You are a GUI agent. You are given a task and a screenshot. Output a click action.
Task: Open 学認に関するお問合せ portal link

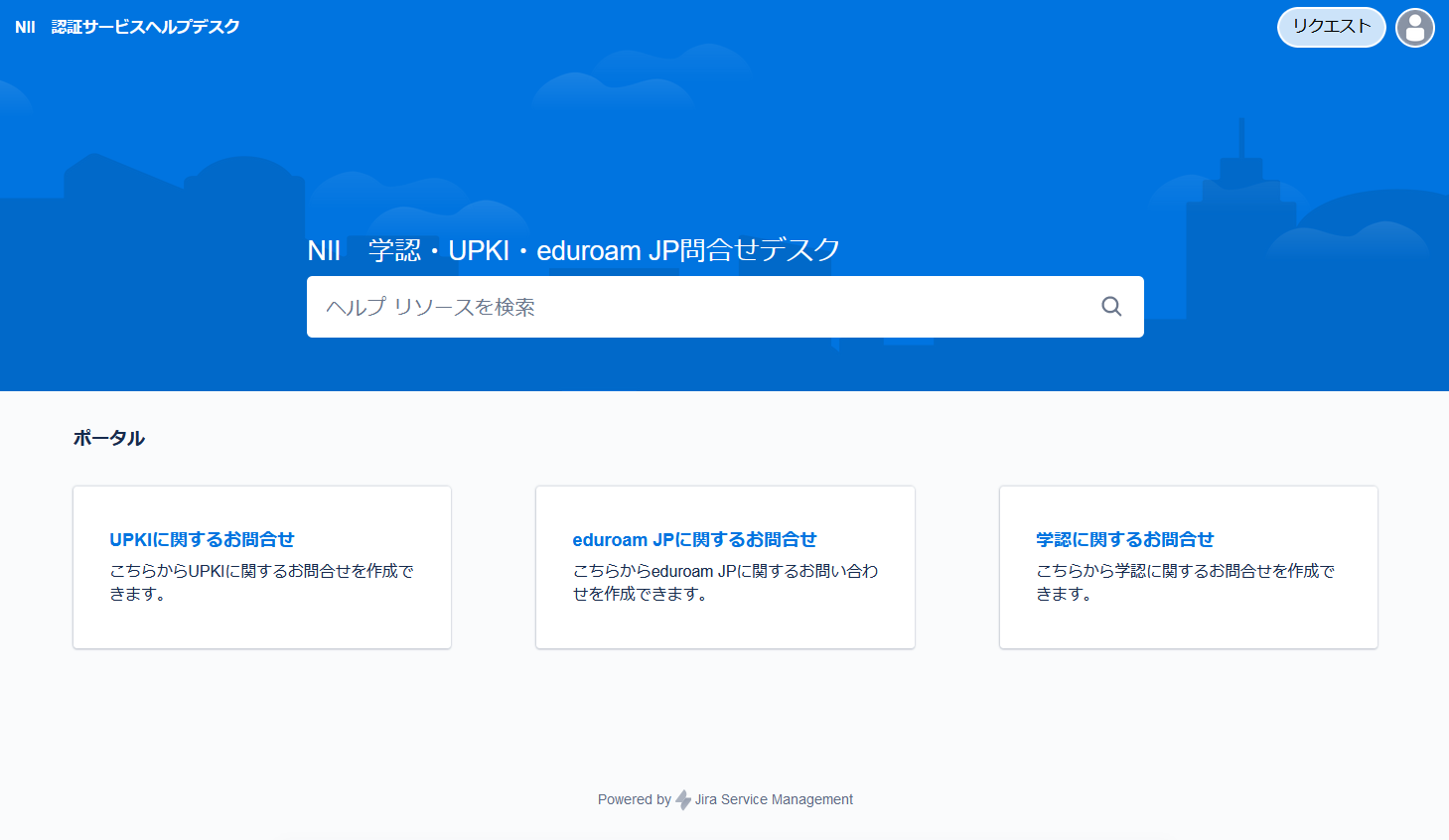coord(1124,539)
